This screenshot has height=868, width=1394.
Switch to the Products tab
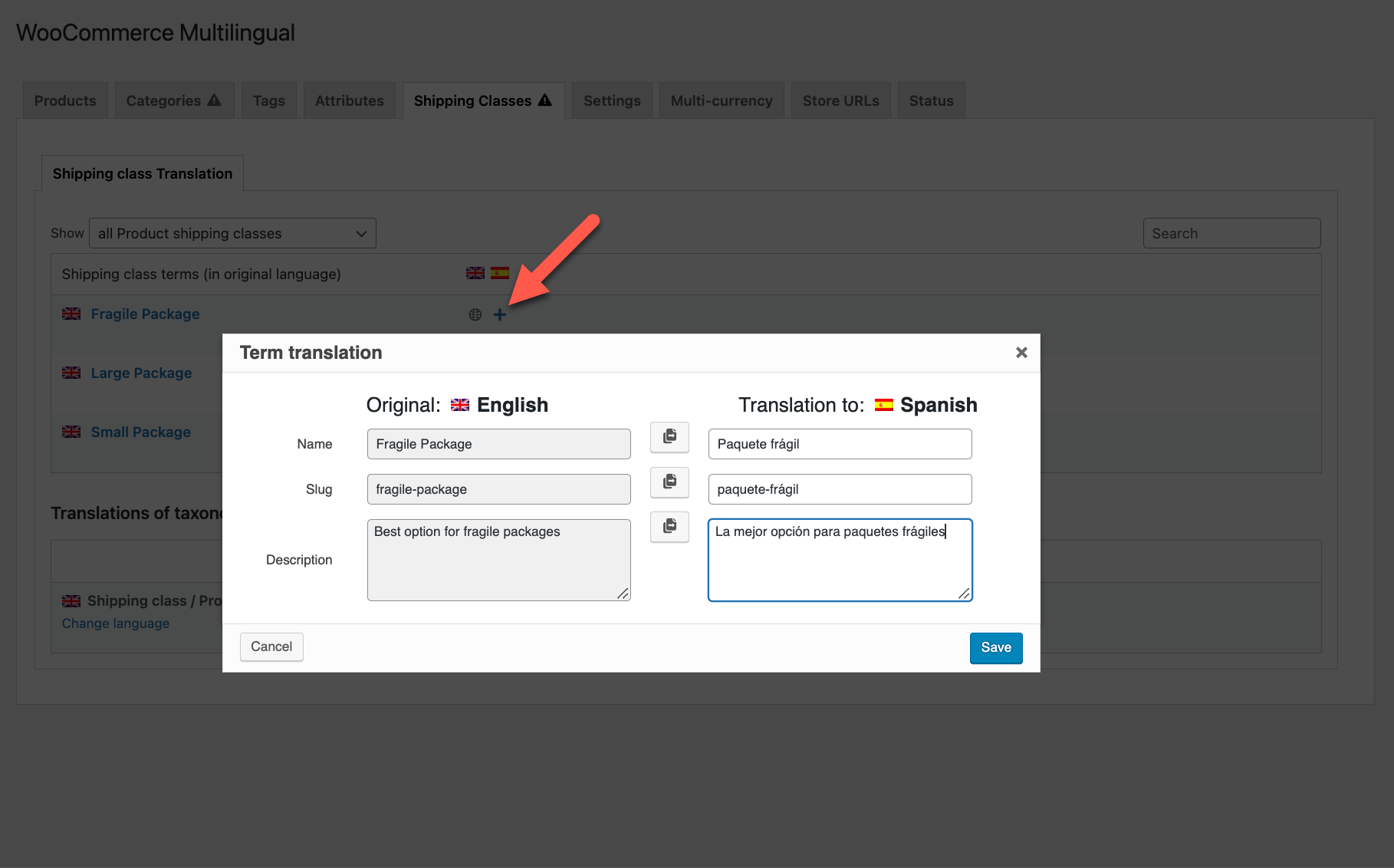coord(65,100)
